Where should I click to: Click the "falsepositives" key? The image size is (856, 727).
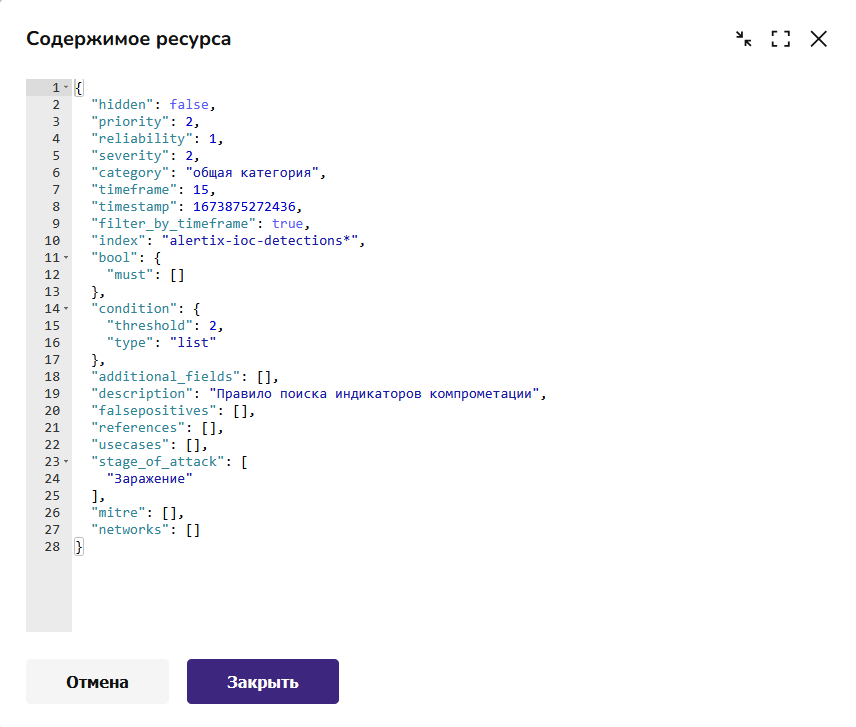(x=153, y=410)
